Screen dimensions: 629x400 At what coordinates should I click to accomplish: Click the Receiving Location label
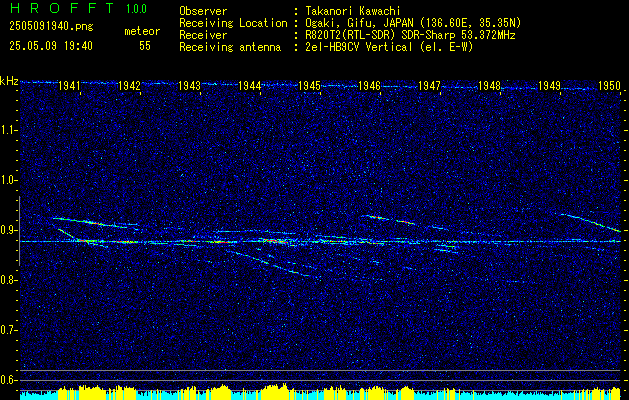pyautogui.click(x=233, y=23)
